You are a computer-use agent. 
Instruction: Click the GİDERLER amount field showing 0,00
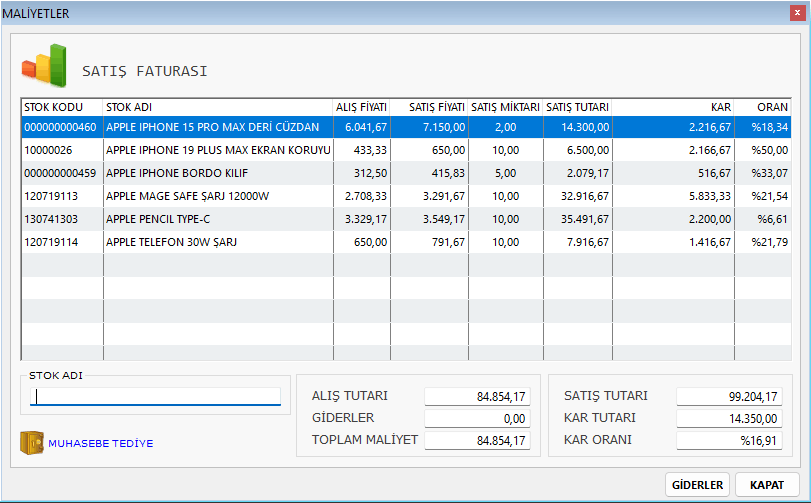(477, 418)
